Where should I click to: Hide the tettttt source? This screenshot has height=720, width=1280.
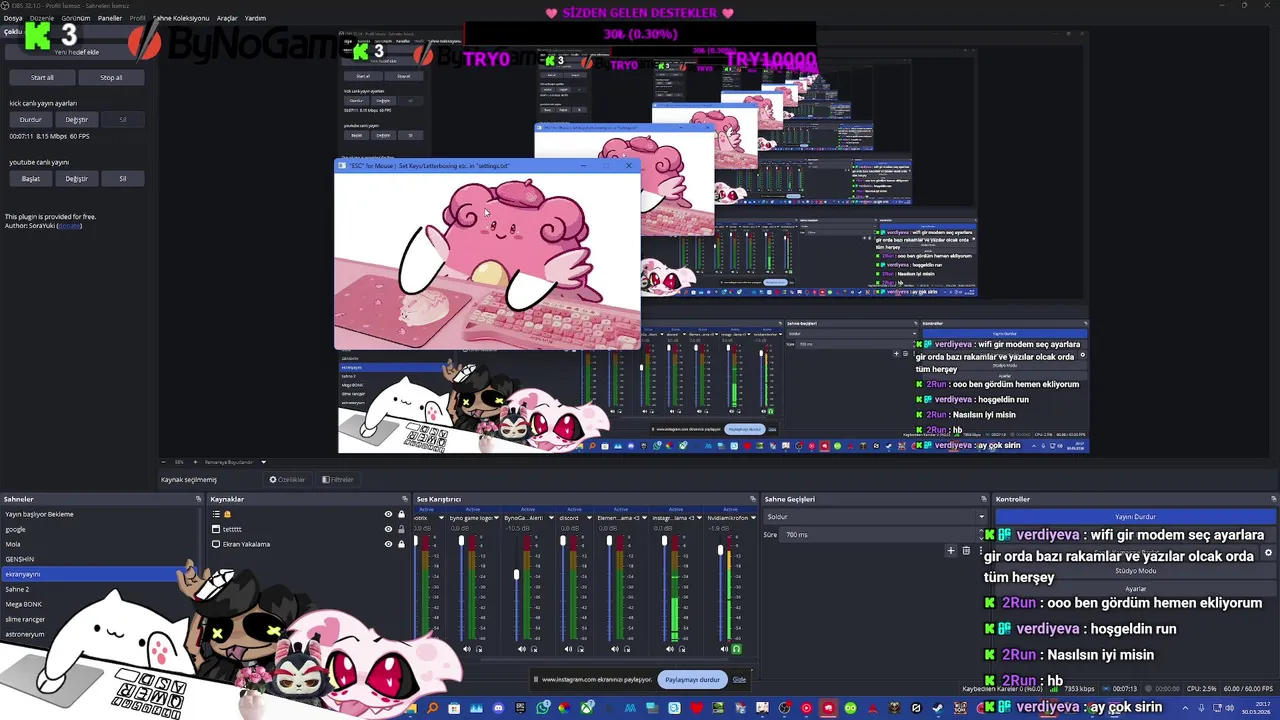coord(388,529)
